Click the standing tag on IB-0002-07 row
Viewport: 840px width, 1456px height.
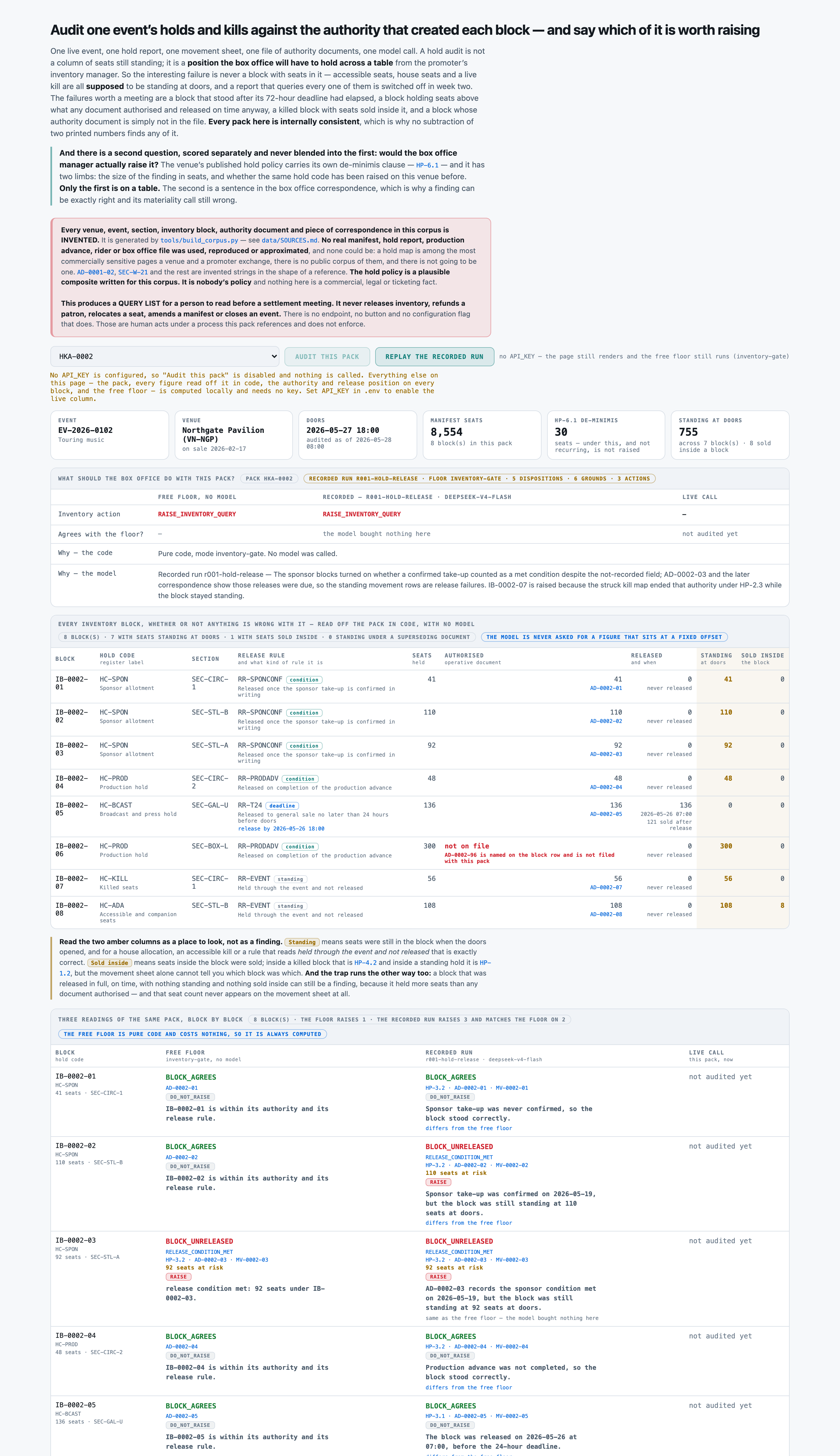(x=290, y=879)
